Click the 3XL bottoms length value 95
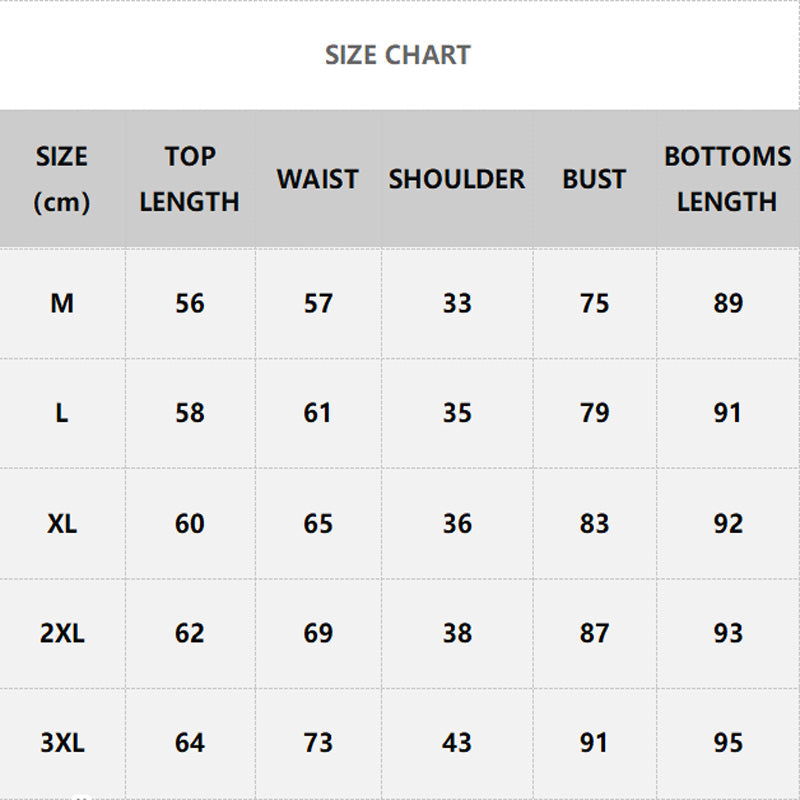The height and width of the screenshot is (800, 800). 728,743
